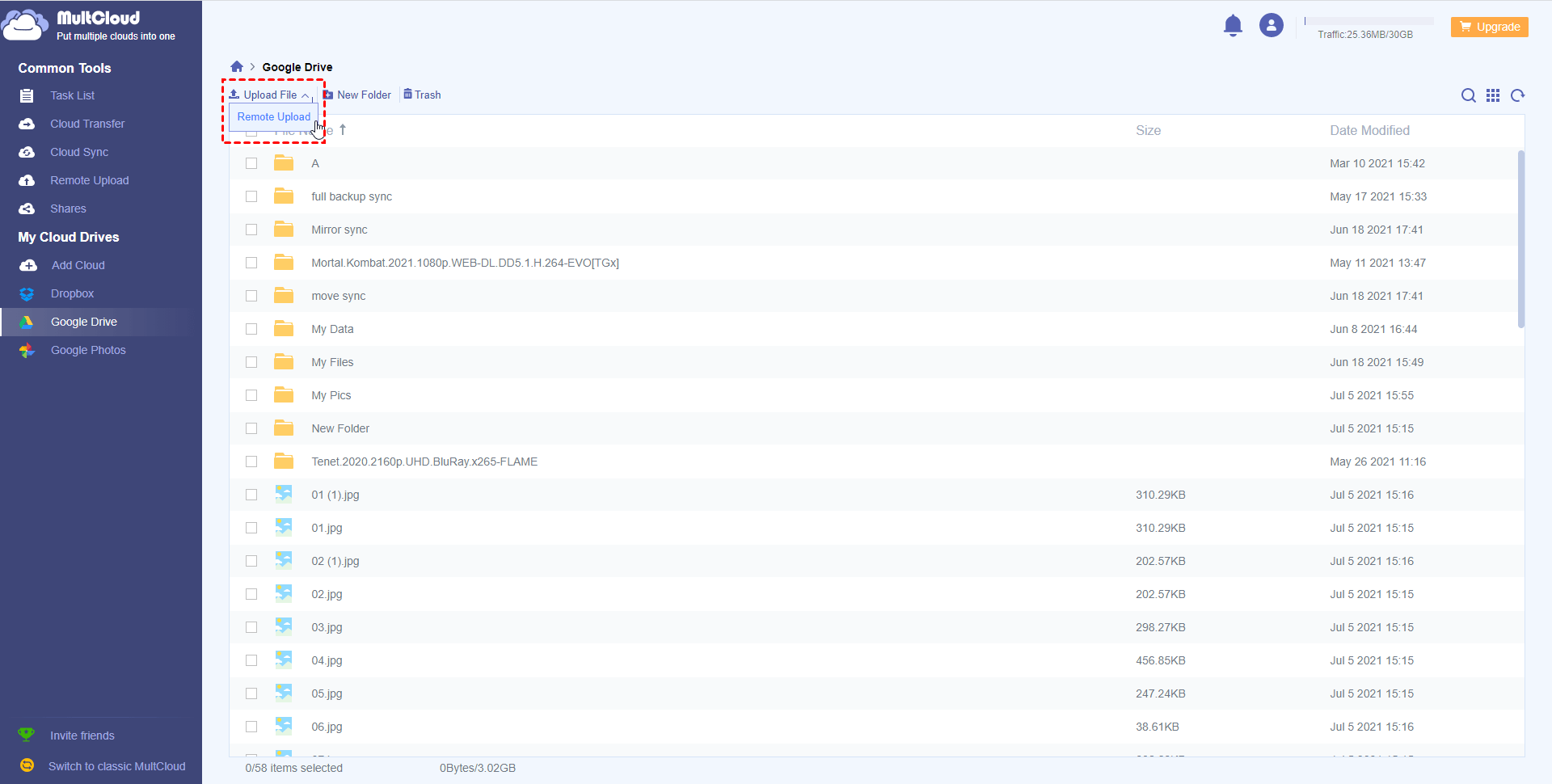Open Google Photos drive

click(x=88, y=350)
